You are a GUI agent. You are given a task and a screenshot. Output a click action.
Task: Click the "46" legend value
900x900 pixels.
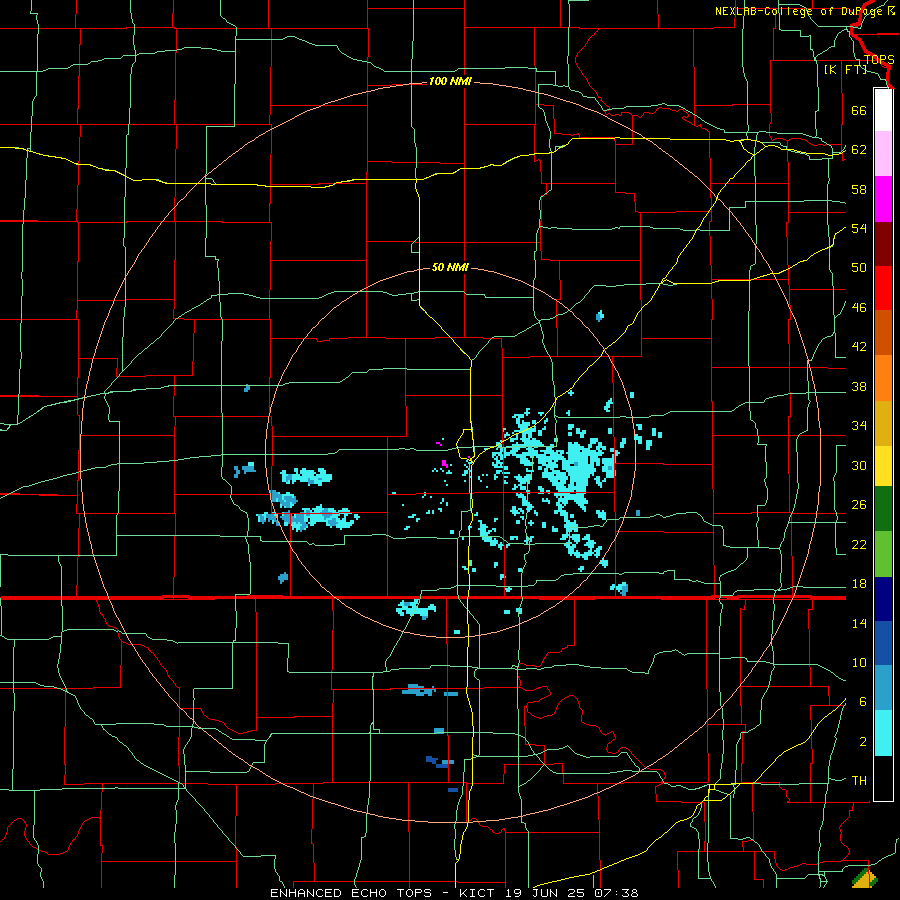tap(859, 308)
